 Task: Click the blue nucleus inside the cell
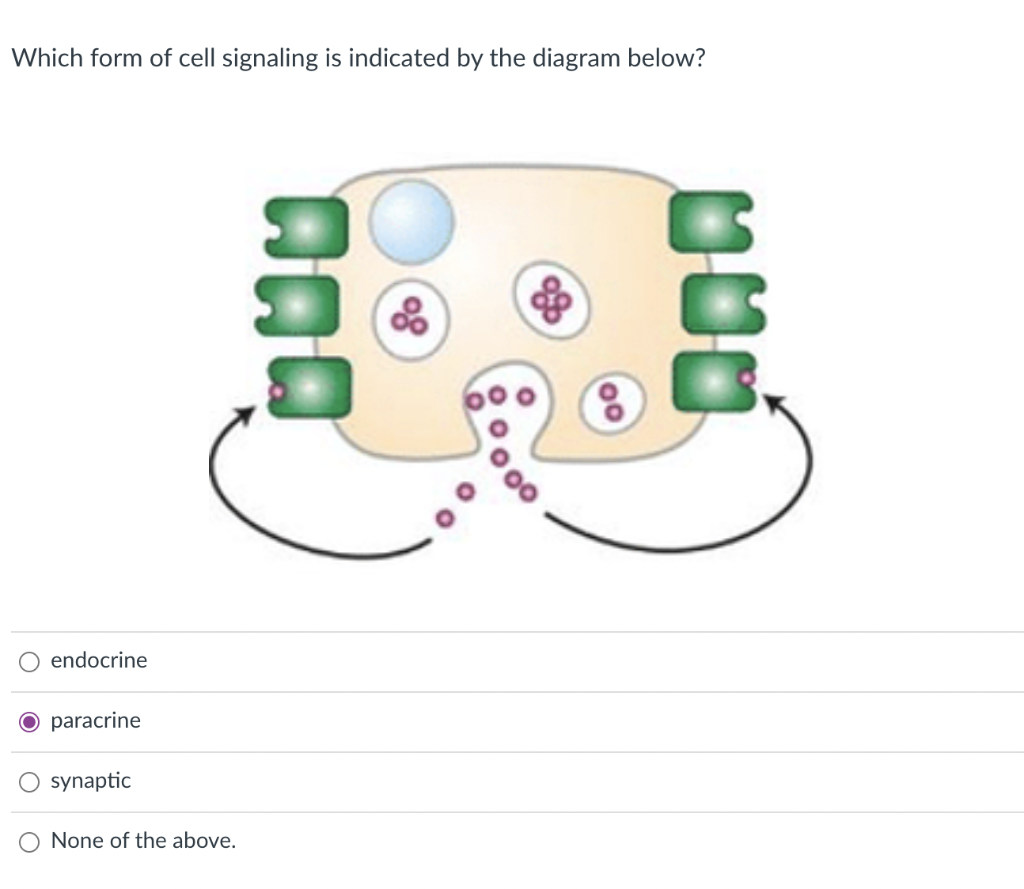point(412,220)
